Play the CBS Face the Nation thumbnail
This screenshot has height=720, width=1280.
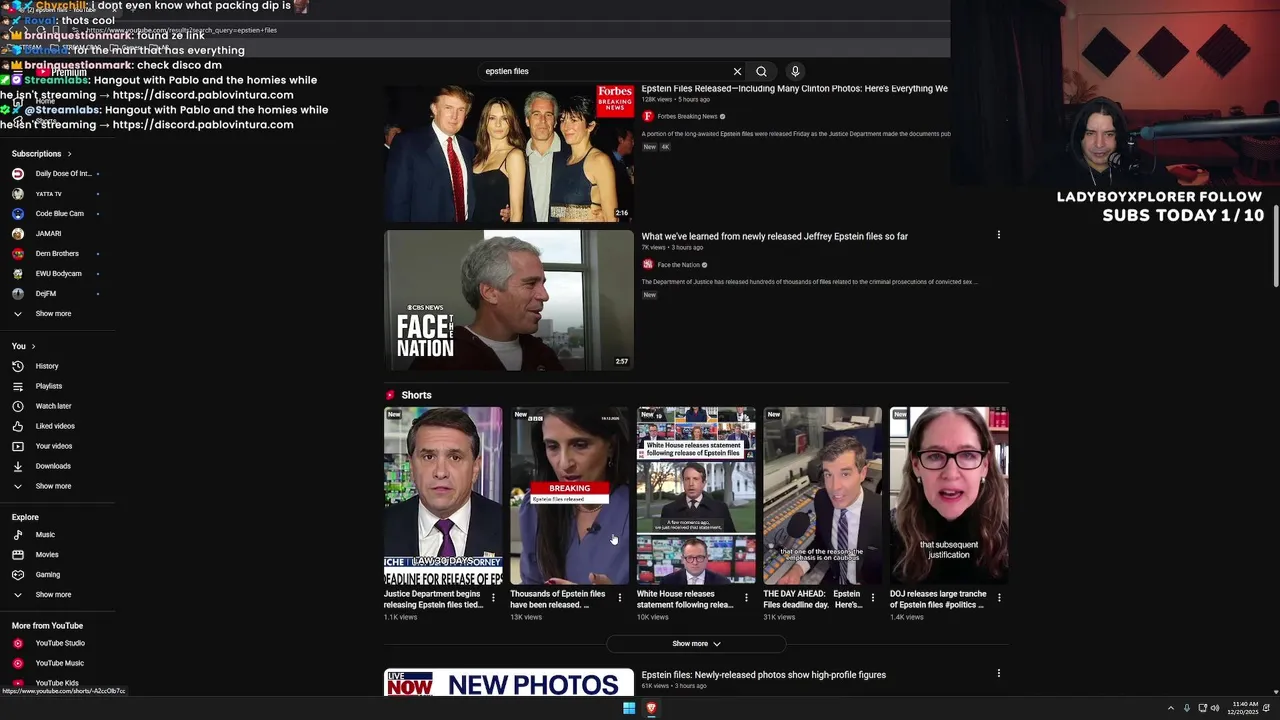pos(509,300)
